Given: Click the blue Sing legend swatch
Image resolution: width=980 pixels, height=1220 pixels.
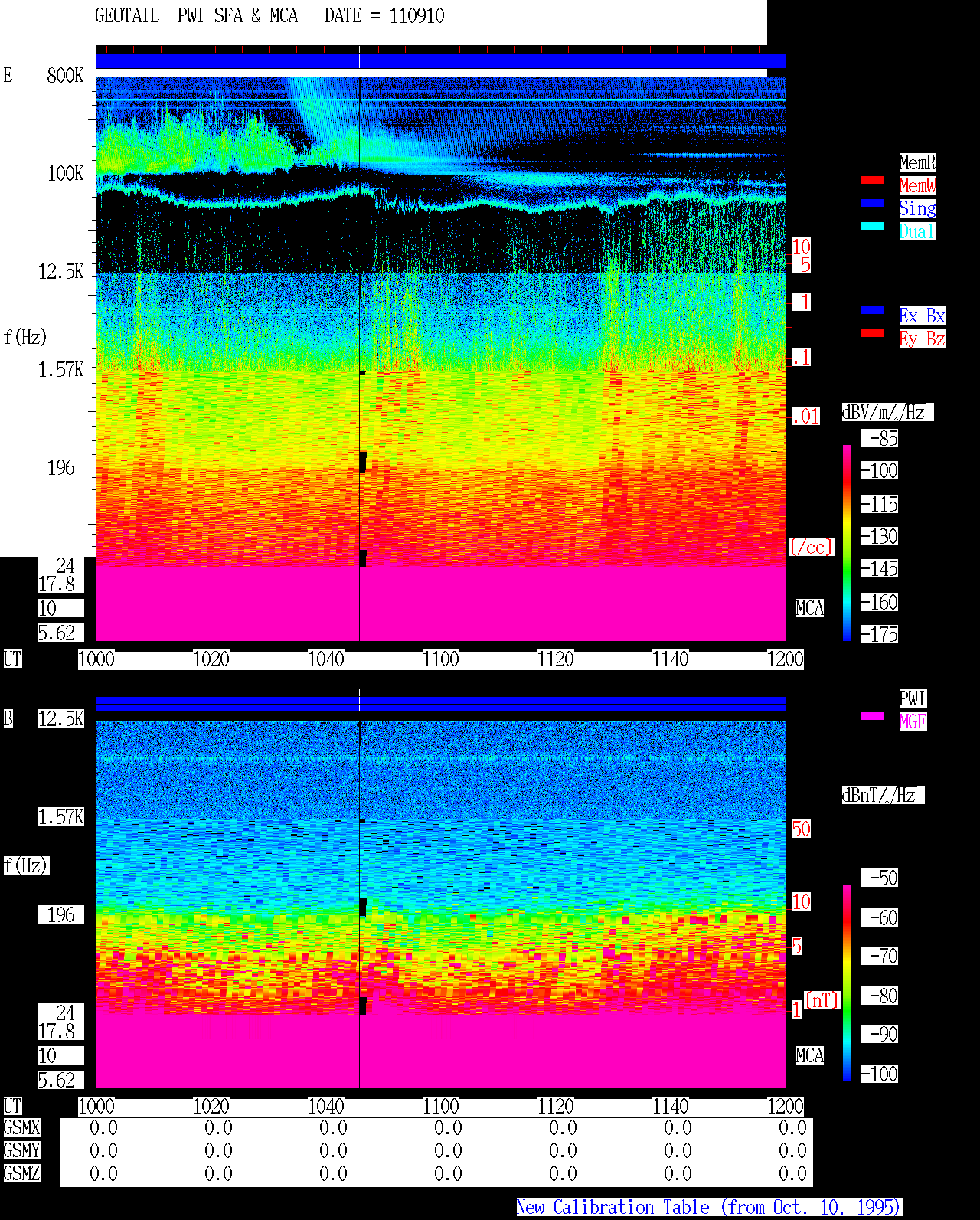Looking at the screenshot, I should point(873,203).
